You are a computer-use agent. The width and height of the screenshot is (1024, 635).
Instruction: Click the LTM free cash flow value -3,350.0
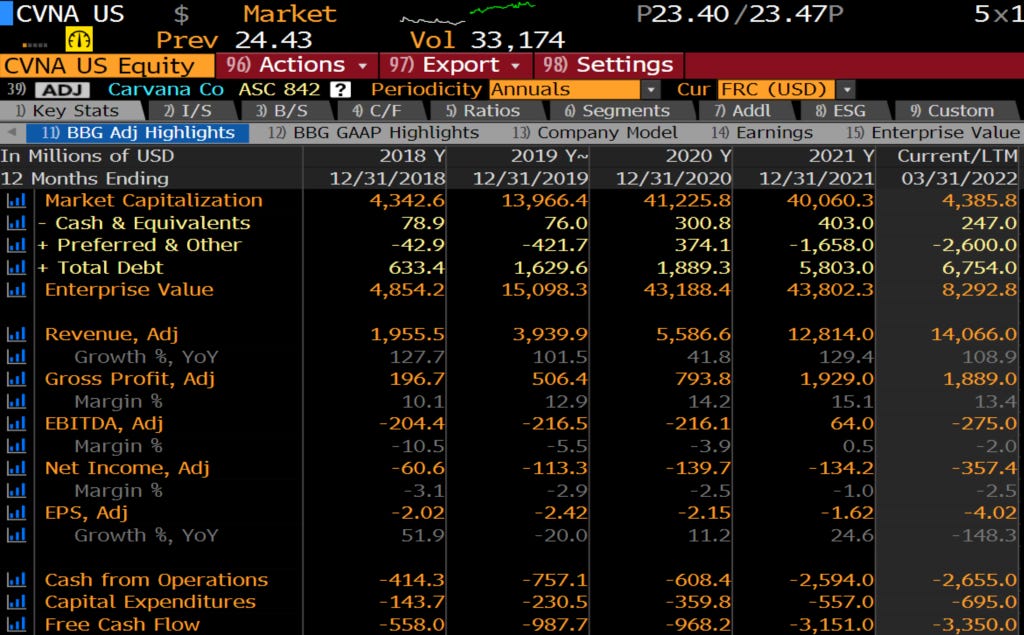point(974,624)
